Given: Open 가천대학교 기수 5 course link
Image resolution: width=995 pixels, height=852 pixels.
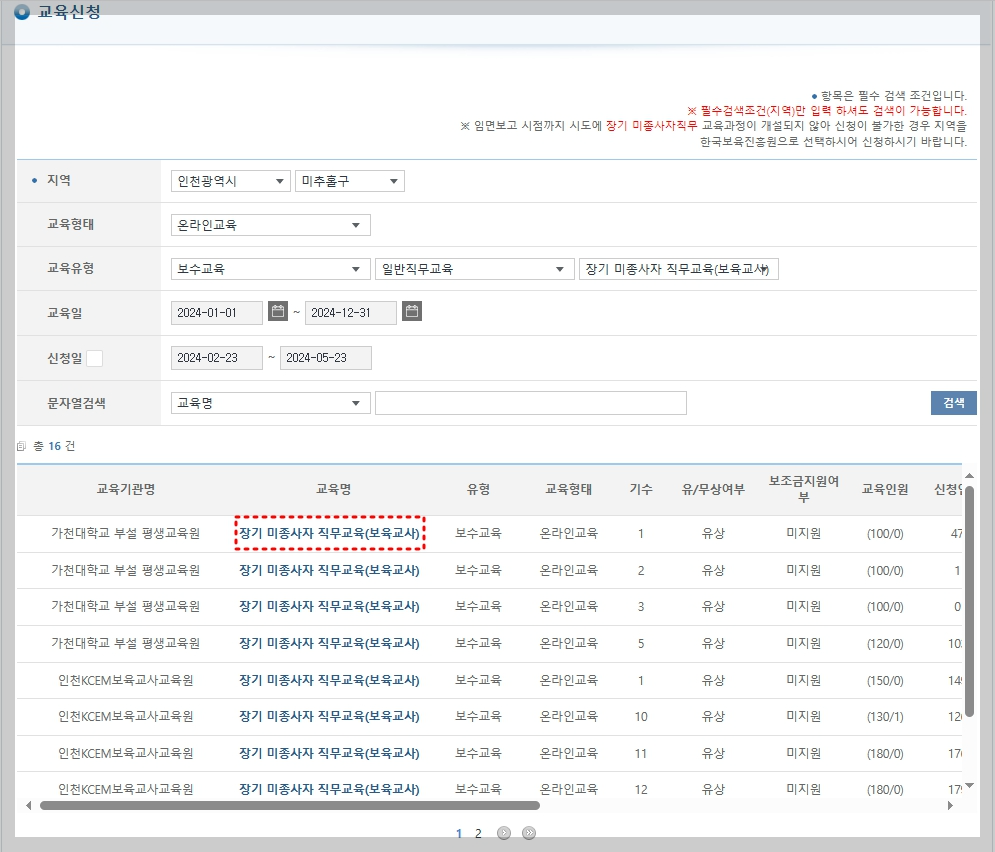Looking at the screenshot, I should coord(329,643).
